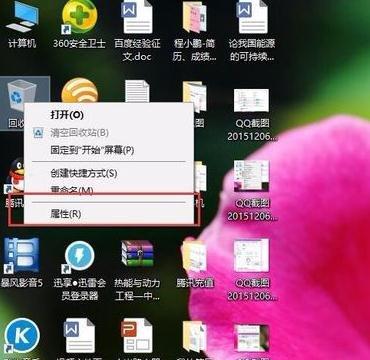Select the 暴风影音5 shortcut icon
Viewport: 370px width, 360px height.
click(22, 255)
